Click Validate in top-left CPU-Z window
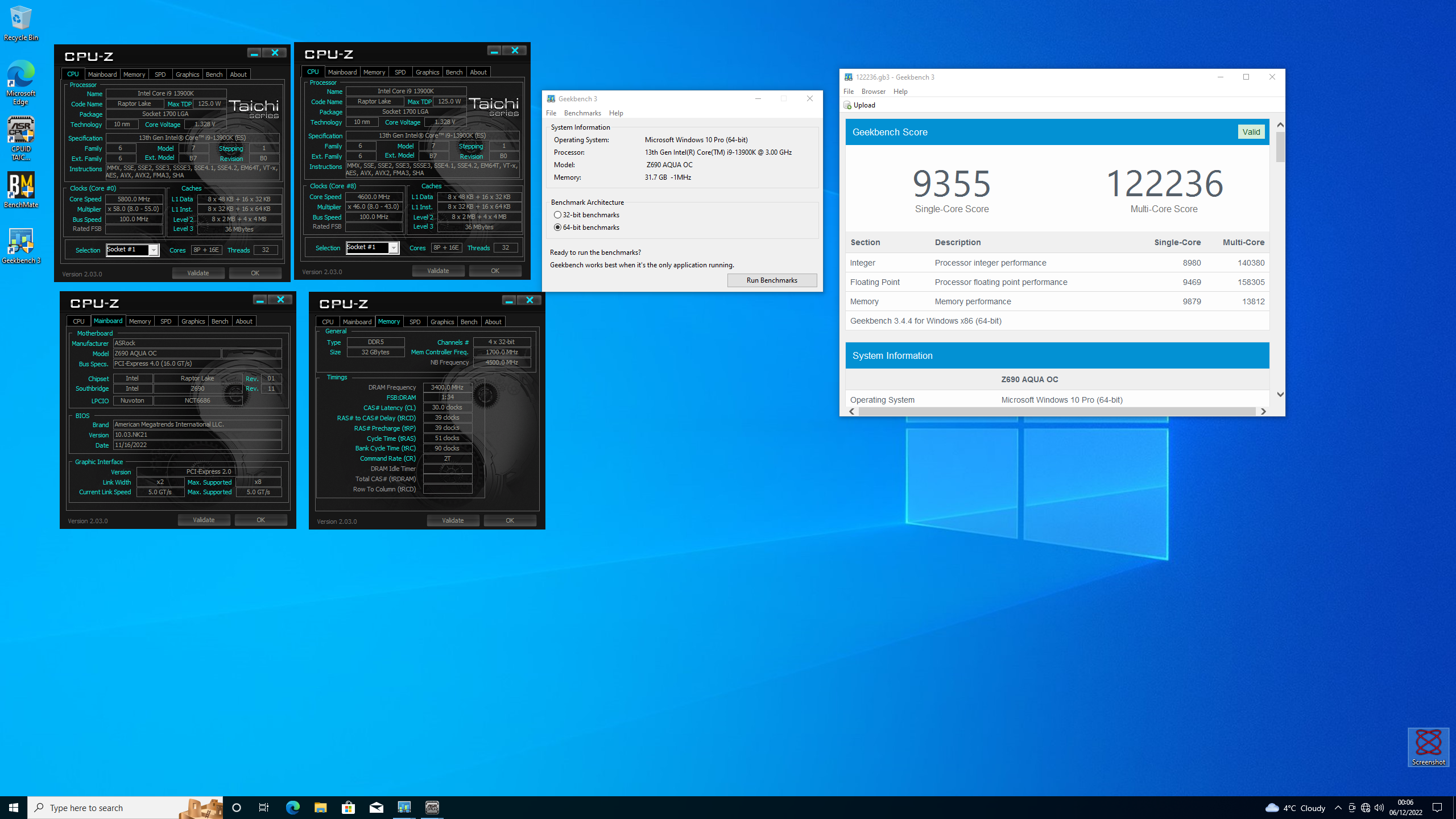The height and width of the screenshot is (819, 1456). click(198, 273)
